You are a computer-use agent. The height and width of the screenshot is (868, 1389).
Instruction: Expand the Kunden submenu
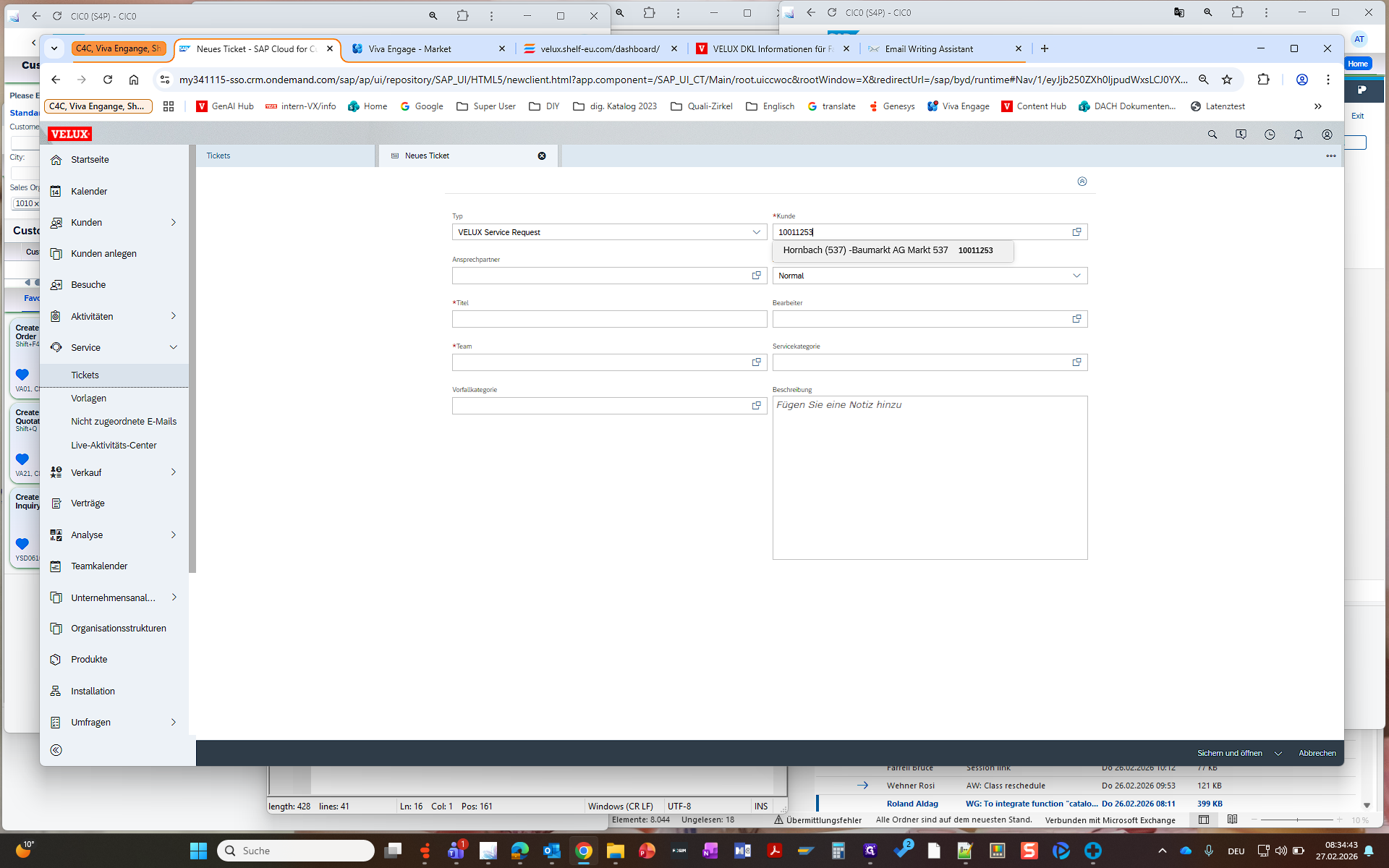tap(174, 223)
